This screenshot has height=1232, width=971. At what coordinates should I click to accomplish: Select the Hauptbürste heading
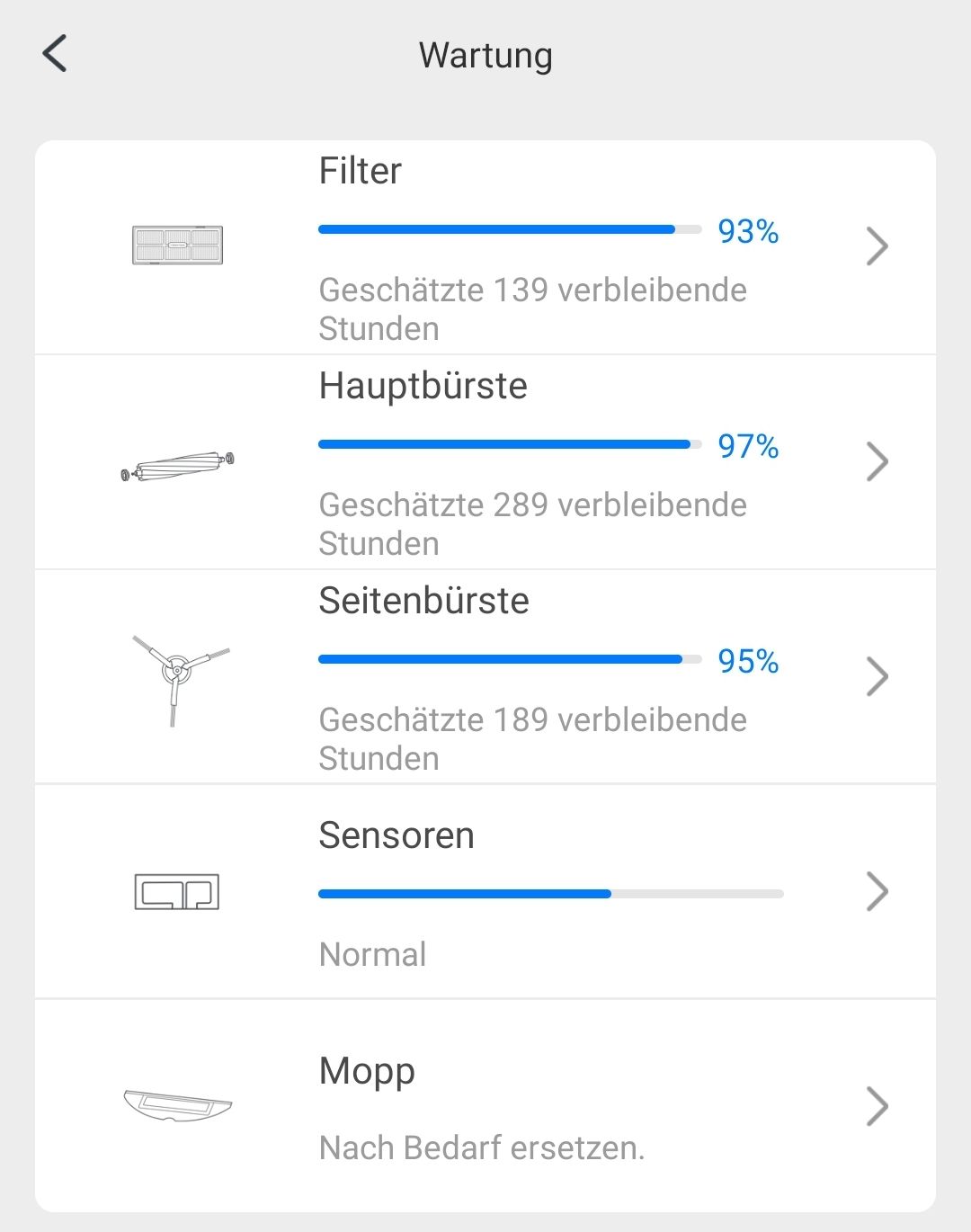[423, 386]
